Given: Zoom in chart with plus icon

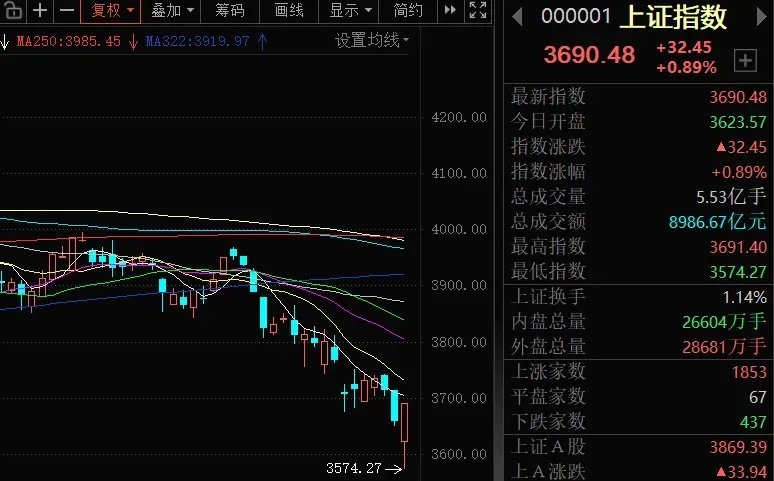Looking at the screenshot, I should point(40,10).
